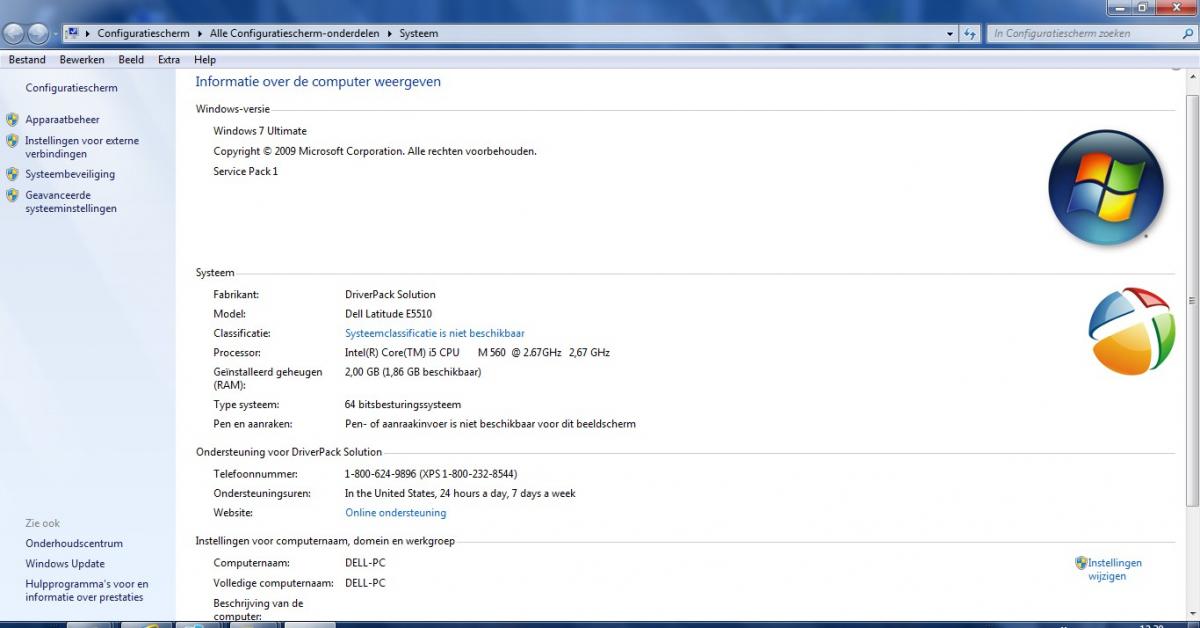
Task: Open the Online ondersteuning website link
Action: pos(396,513)
